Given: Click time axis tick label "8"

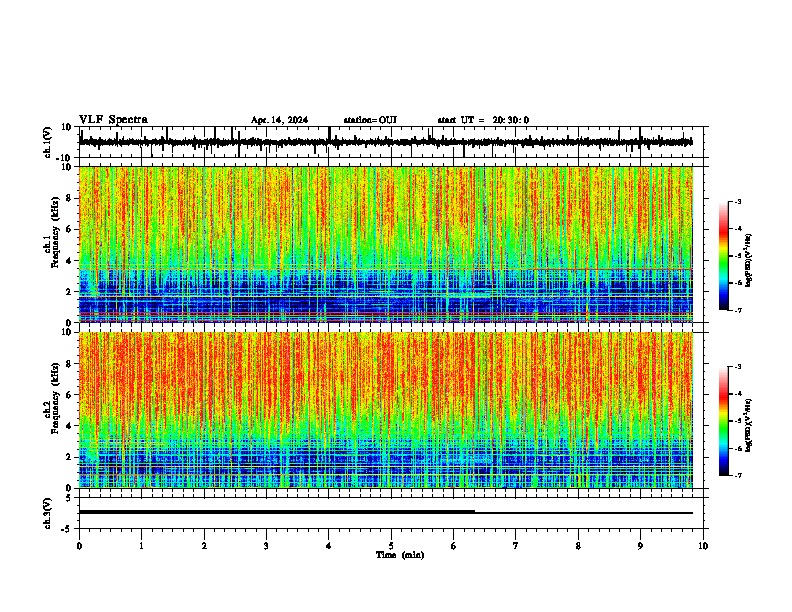Looking at the screenshot, I should click(578, 546).
